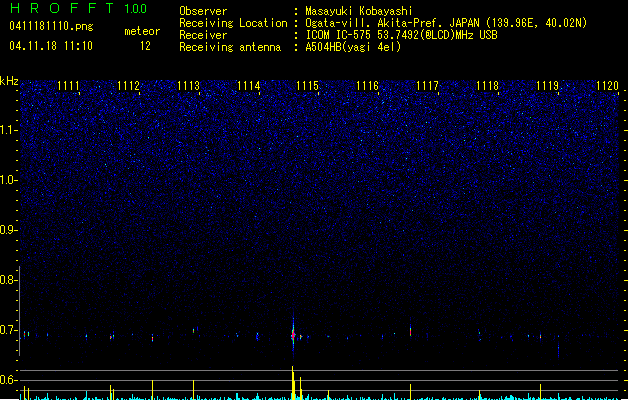Image resolution: width=629 pixels, height=400 pixels.
Task: Click the strong meteor echo just before 1115
Action: pyautogui.click(x=293, y=334)
